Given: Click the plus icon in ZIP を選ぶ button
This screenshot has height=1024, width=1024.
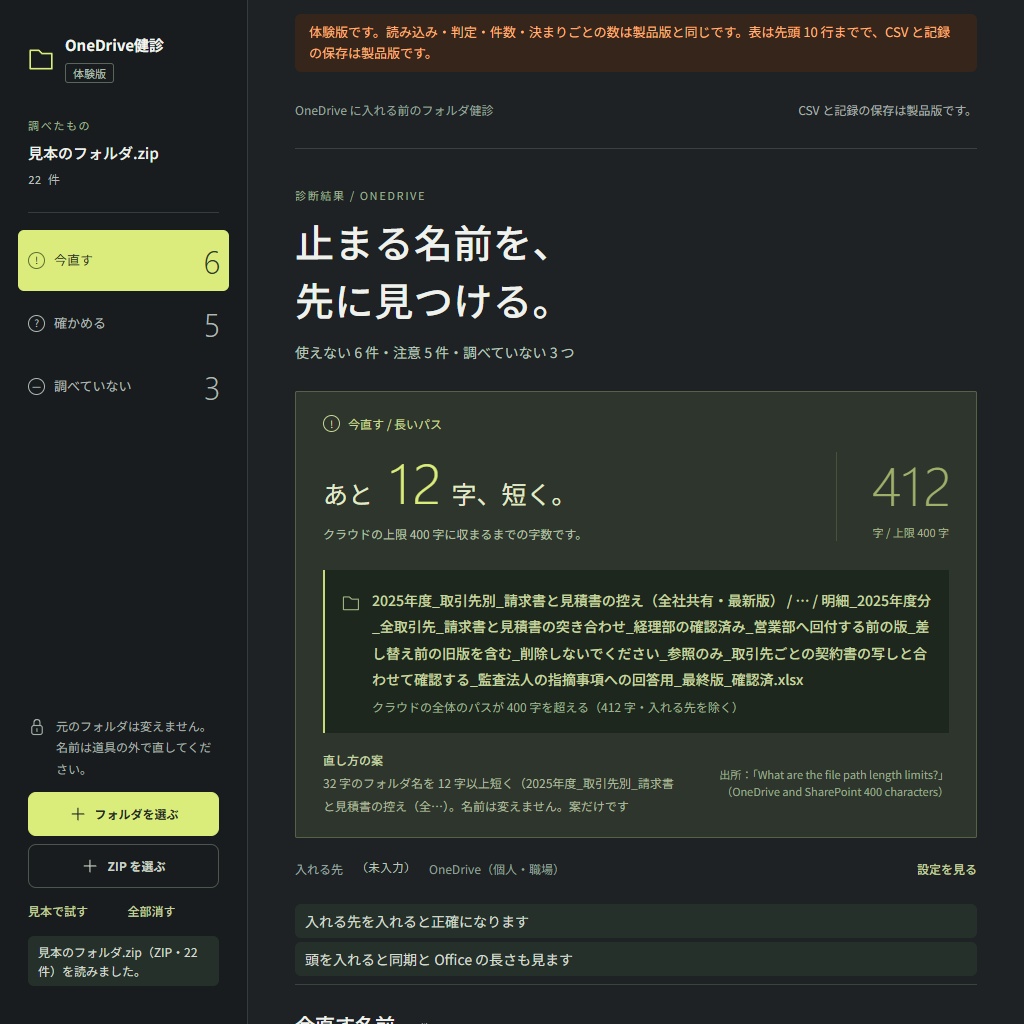Looking at the screenshot, I should pyautogui.click(x=90, y=866).
